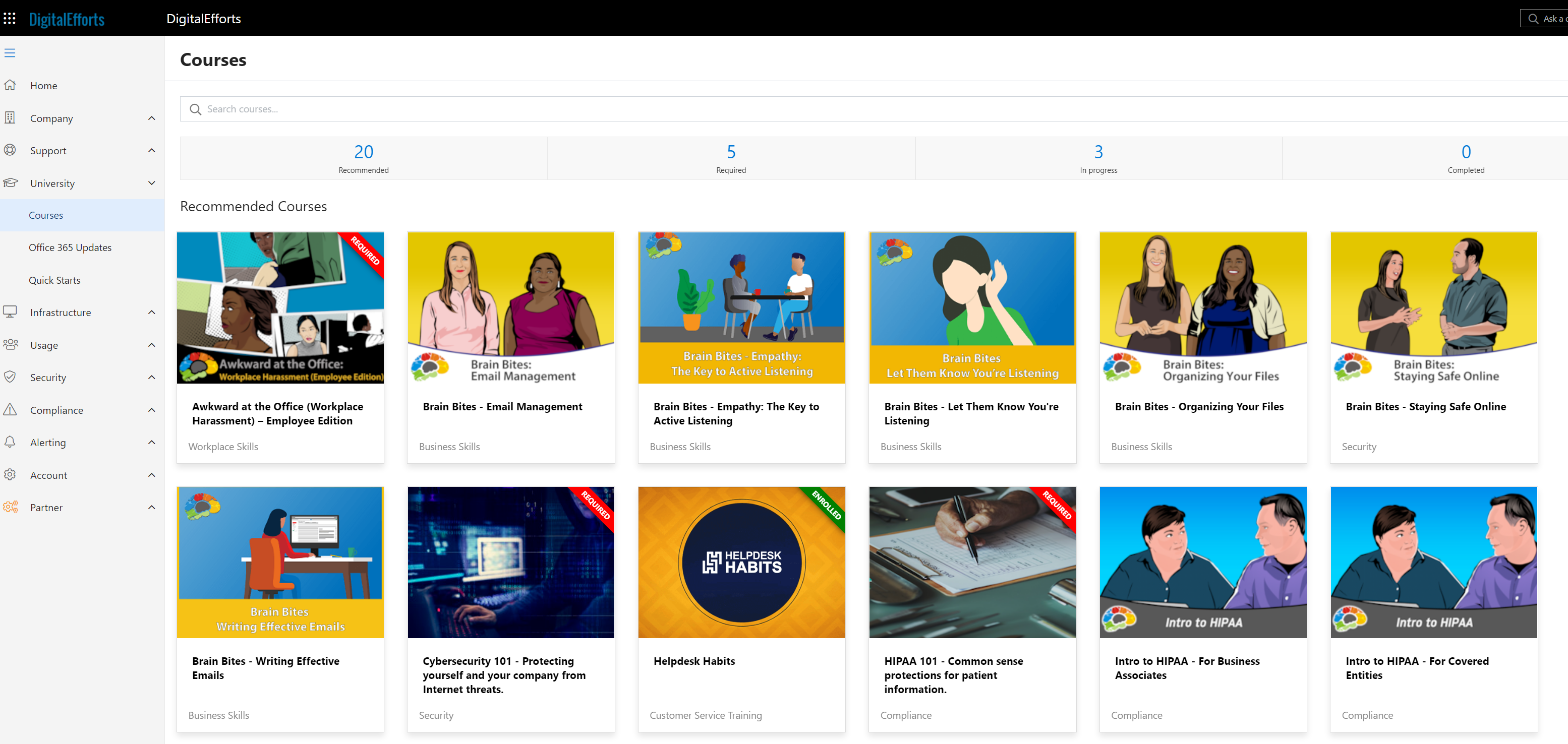Expand the Partner menu chevron
This screenshot has width=1568, height=744.
click(152, 508)
